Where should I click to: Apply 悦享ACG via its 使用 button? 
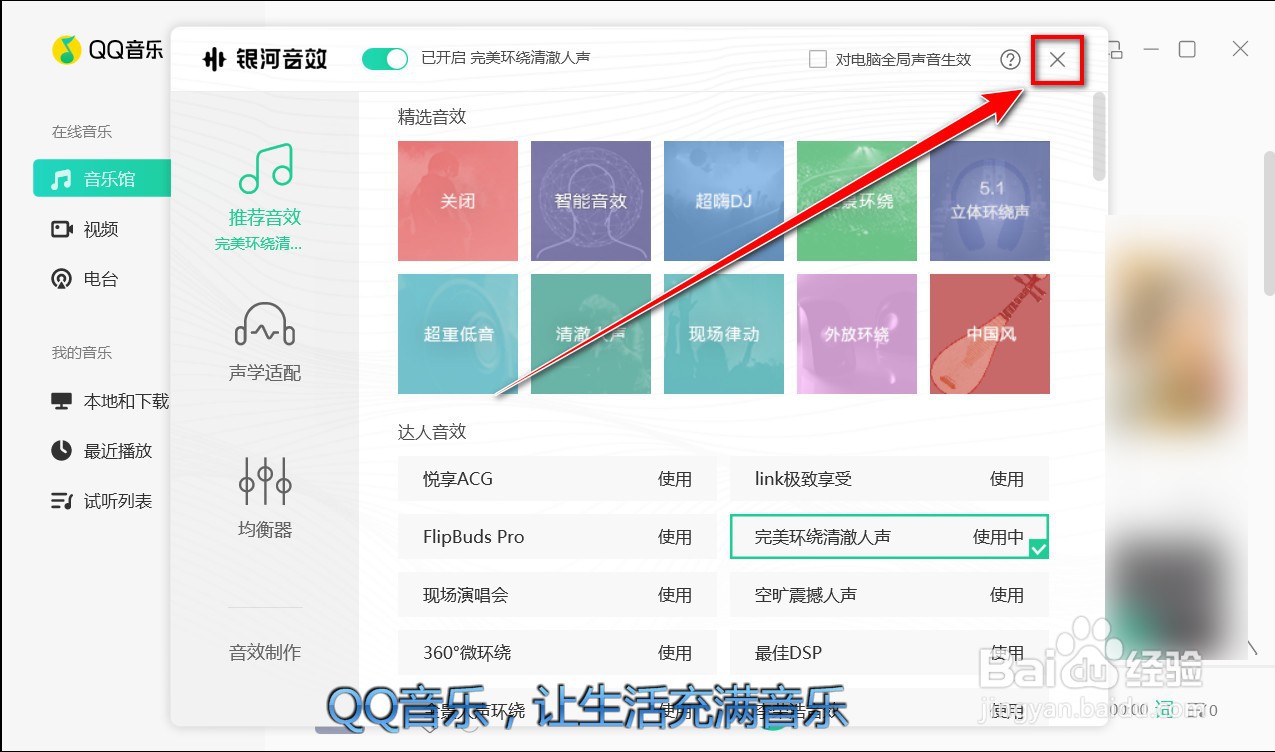pyautogui.click(x=677, y=478)
